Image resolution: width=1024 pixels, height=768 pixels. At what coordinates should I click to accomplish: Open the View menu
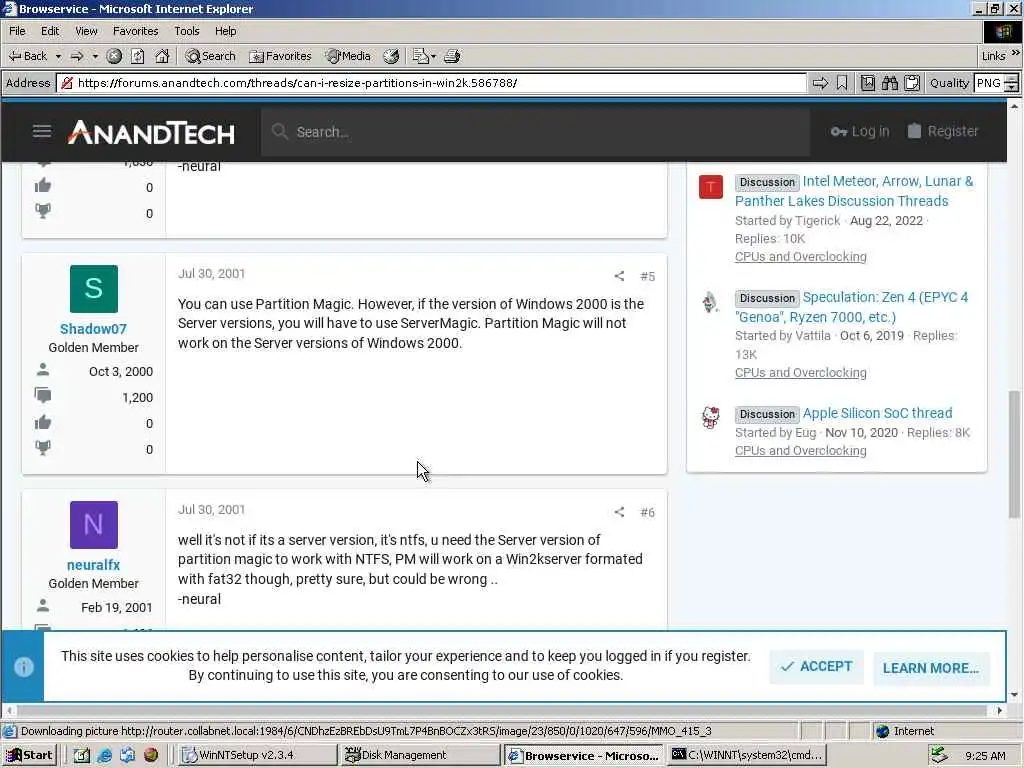click(86, 31)
